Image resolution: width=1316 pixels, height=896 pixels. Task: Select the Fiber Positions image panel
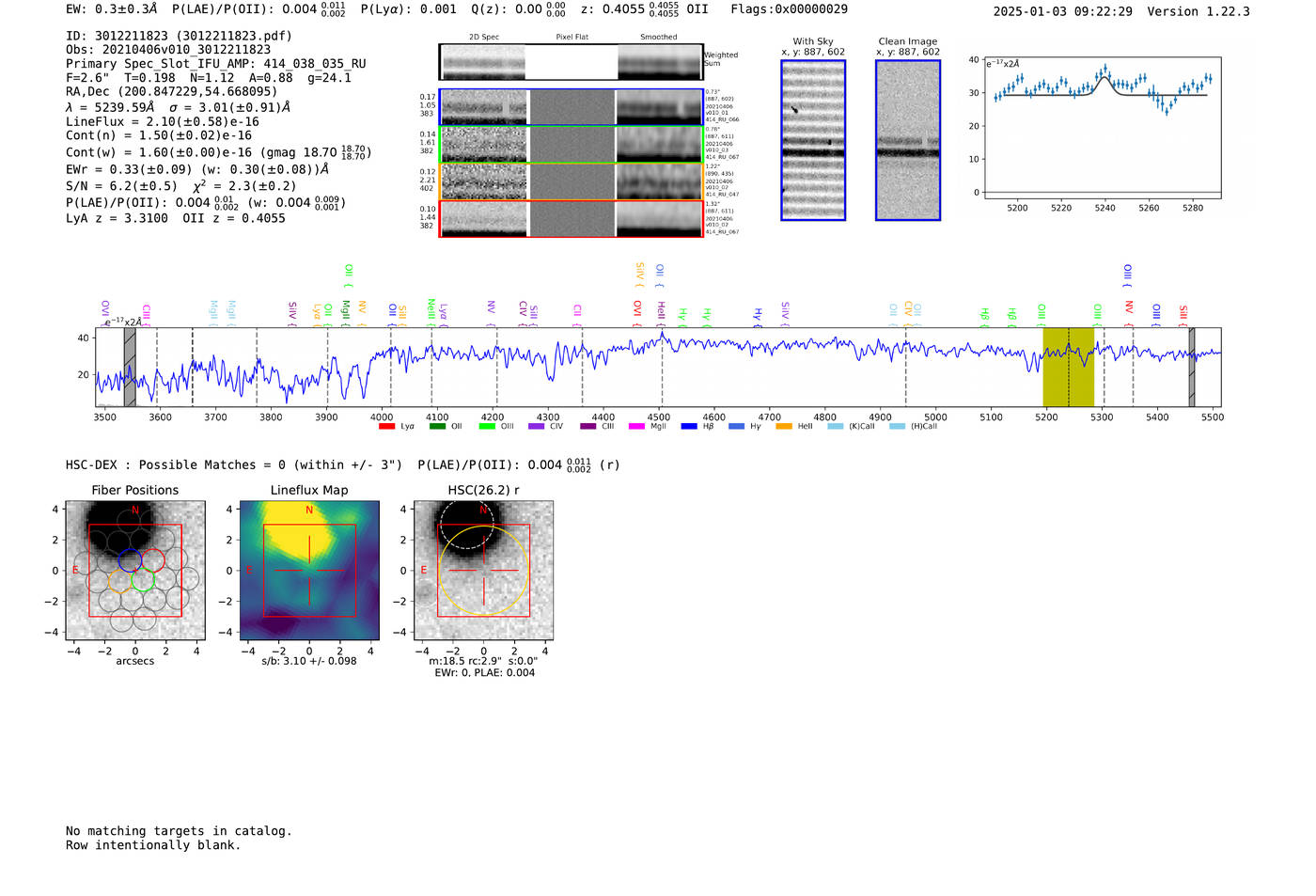click(x=134, y=571)
